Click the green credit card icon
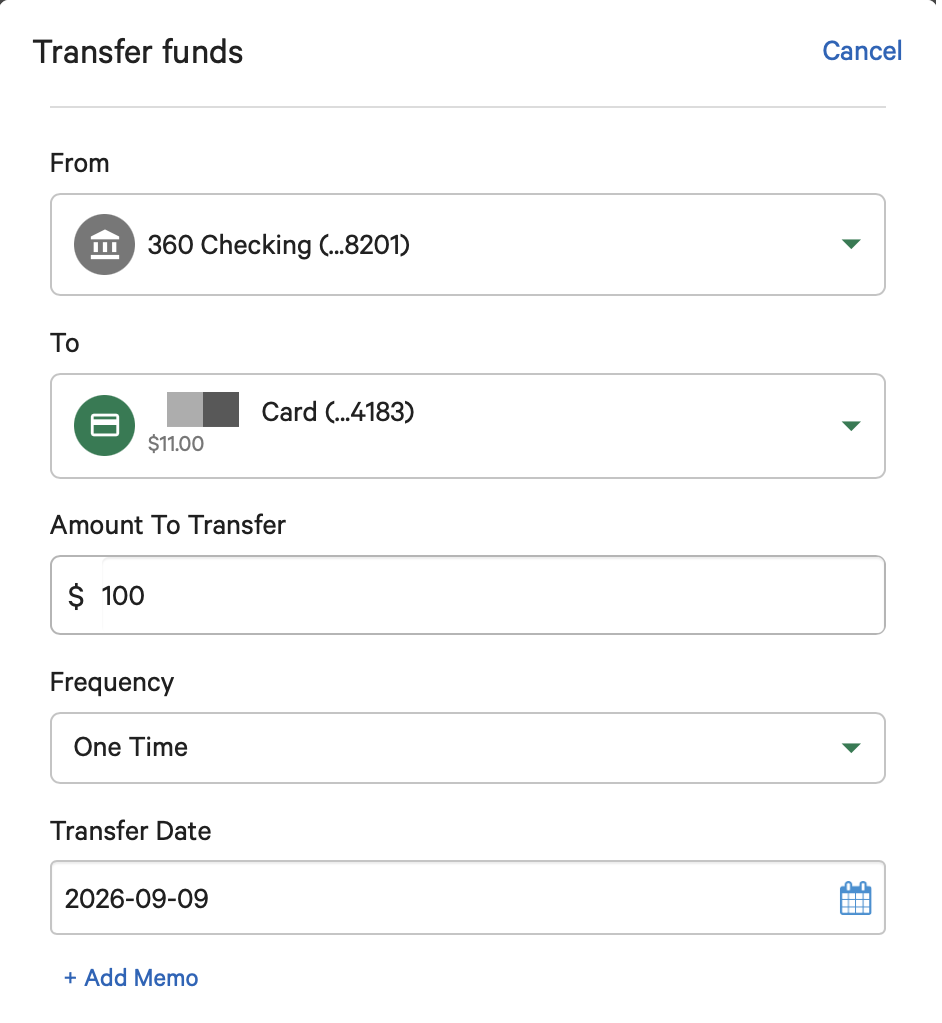Viewport: 942px width, 1023px height. click(104, 425)
